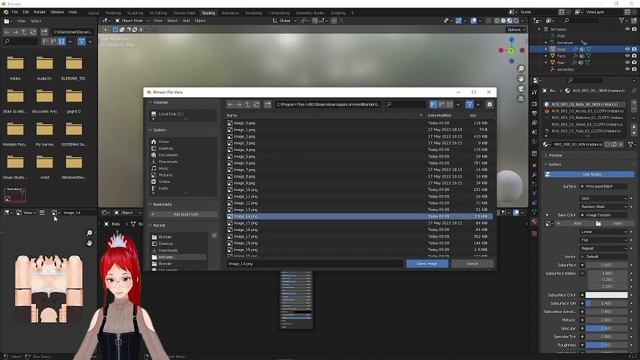Screen dimensions: 640x360
Task: Click the file path field in File View dialog
Action: [328, 104]
